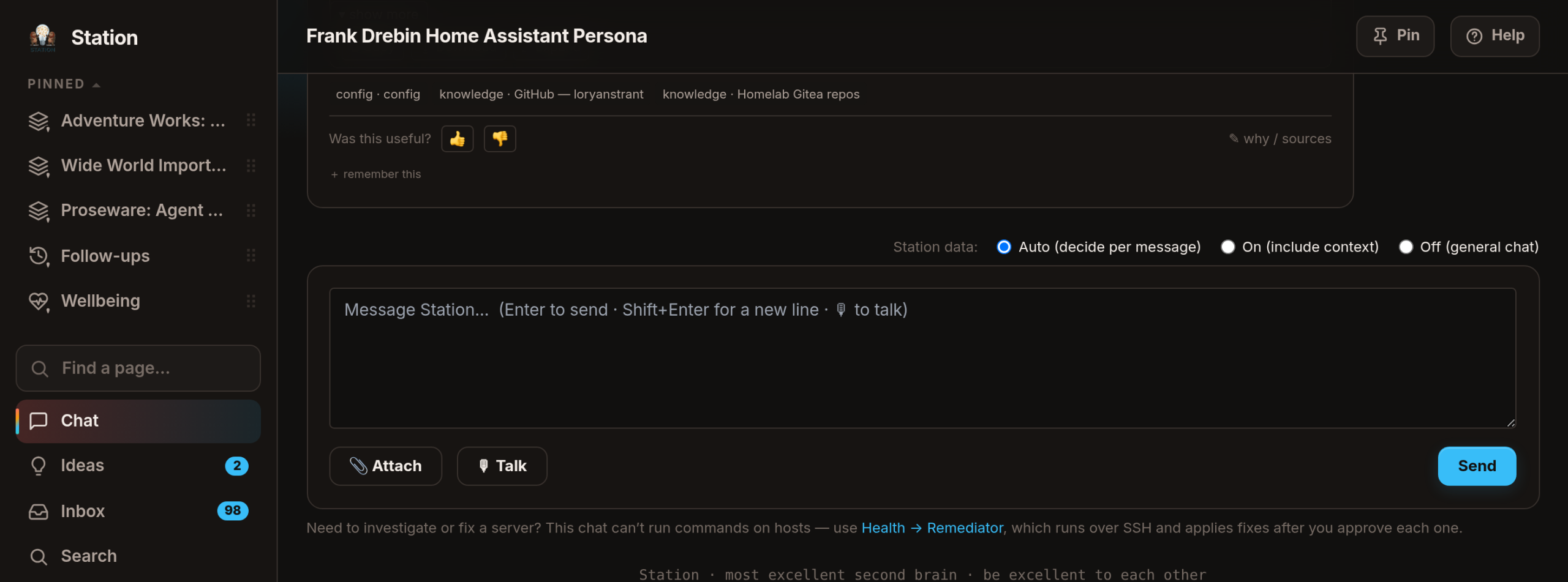
Task: Click the drag handle beside Follow-ups
Action: pyautogui.click(x=251, y=256)
